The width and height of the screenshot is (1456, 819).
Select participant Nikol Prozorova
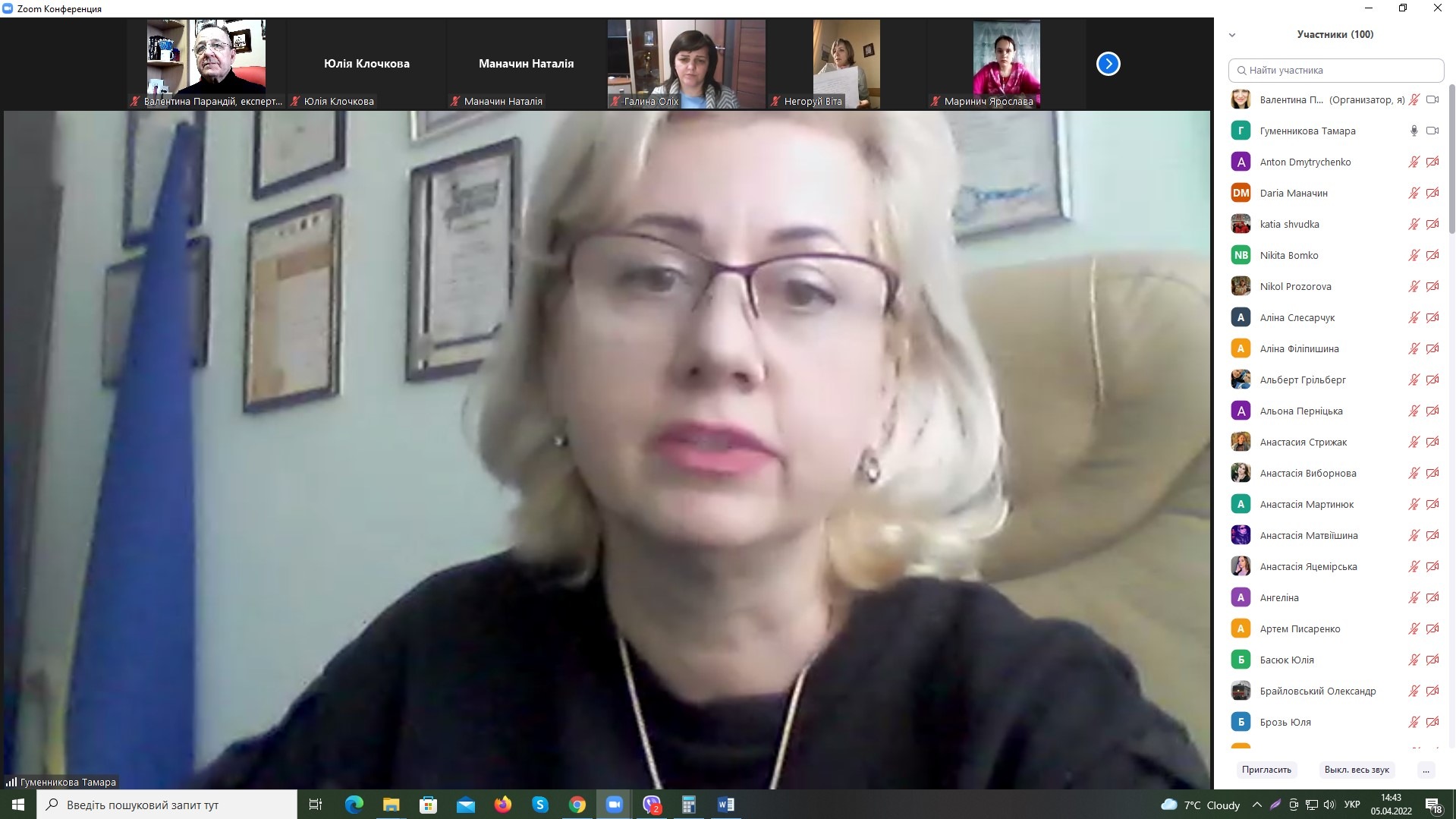click(x=1336, y=286)
